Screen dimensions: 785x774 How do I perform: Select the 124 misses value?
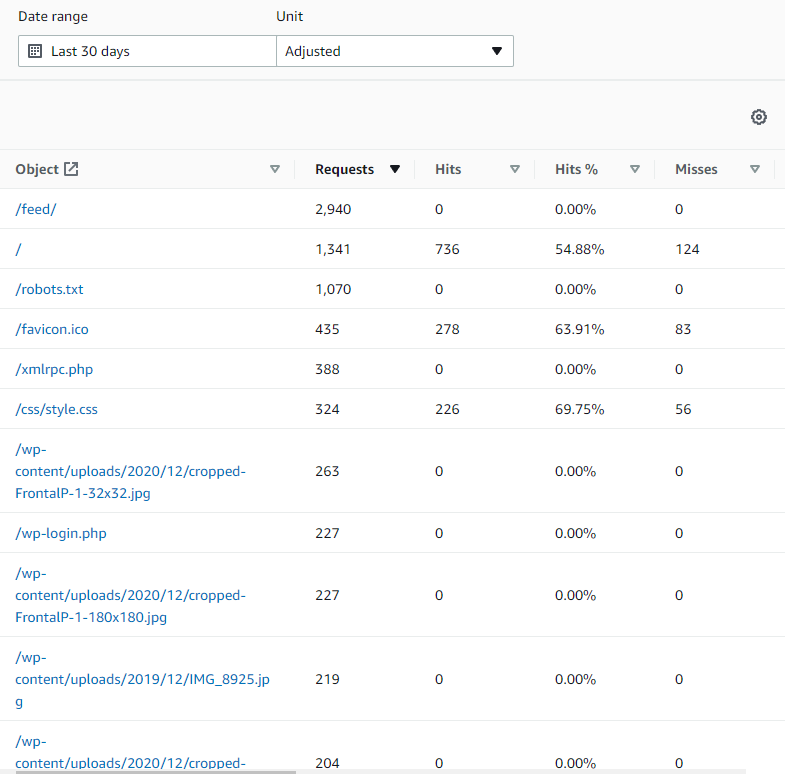[x=687, y=249]
